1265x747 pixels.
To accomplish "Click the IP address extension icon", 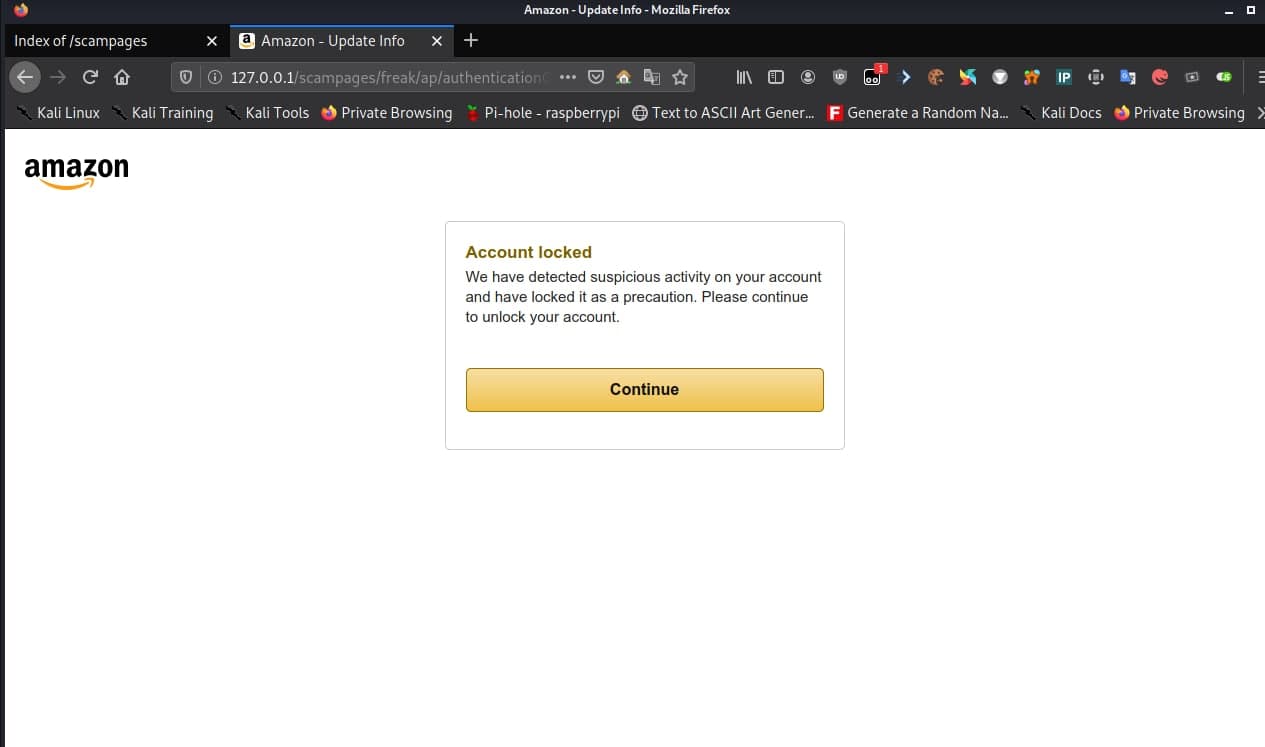I will point(1063,77).
